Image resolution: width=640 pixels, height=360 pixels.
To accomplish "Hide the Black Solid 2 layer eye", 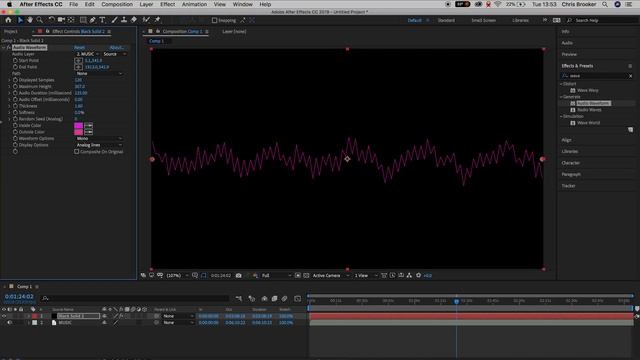I will tap(4, 316).
